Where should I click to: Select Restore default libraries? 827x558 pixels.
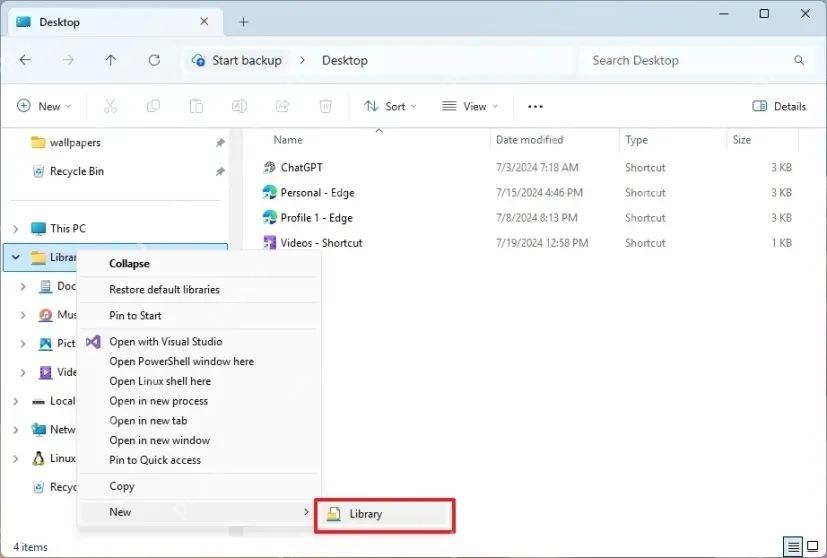199,290
